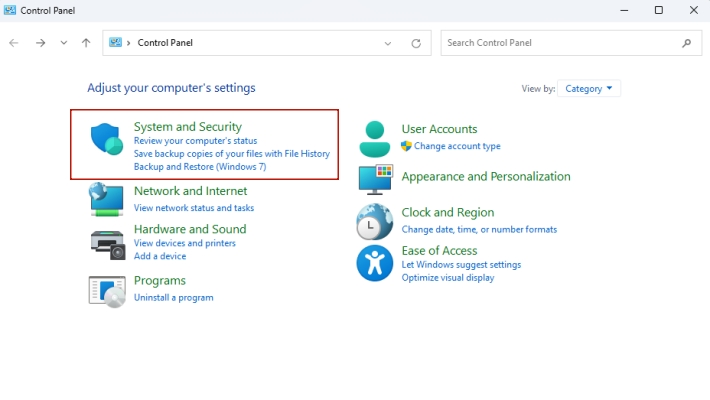Click in the Search Control Panel field
The height and width of the screenshot is (400, 710).
tap(560, 43)
